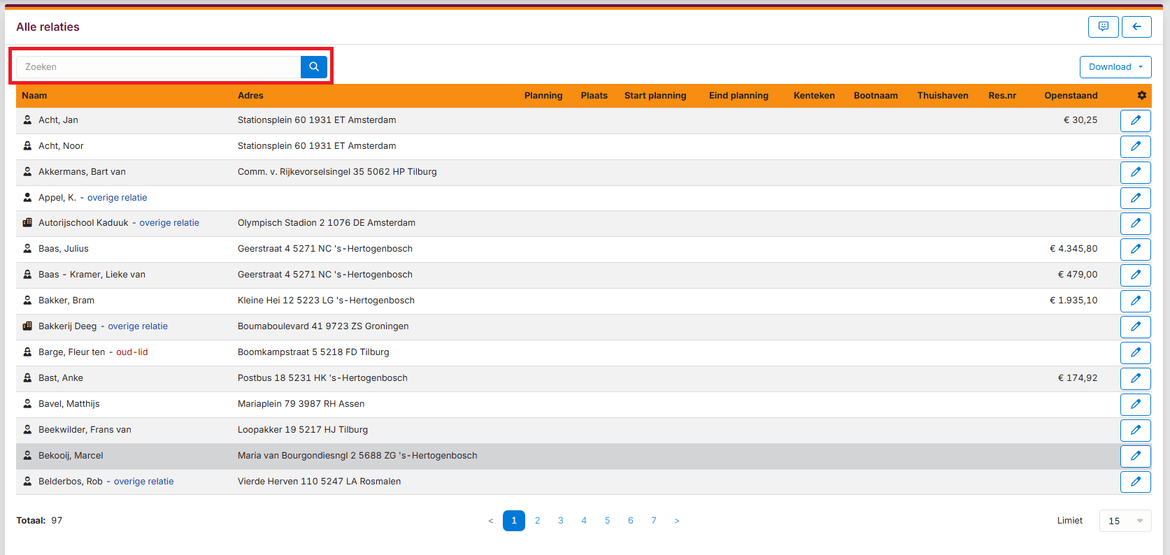The width and height of the screenshot is (1170, 555).
Task: Open edit for Bekooij, Marcel
Action: coord(1135,456)
